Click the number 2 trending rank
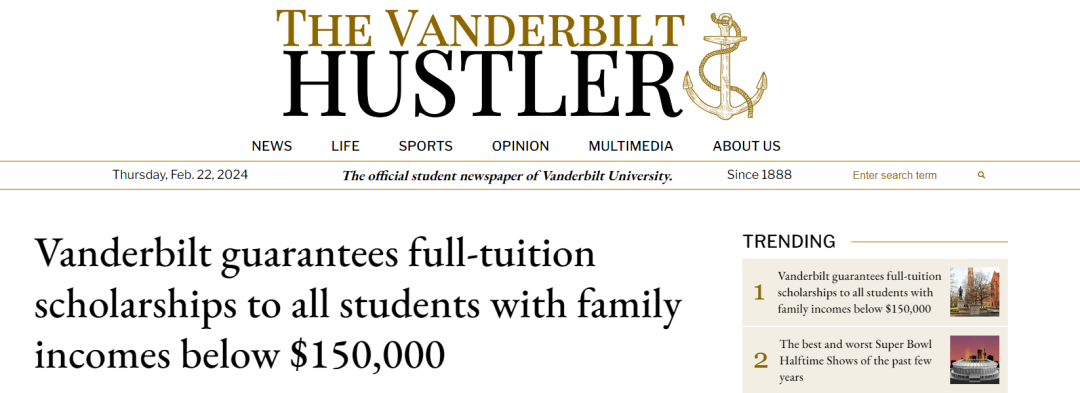This screenshot has width=1080, height=393. [760, 360]
